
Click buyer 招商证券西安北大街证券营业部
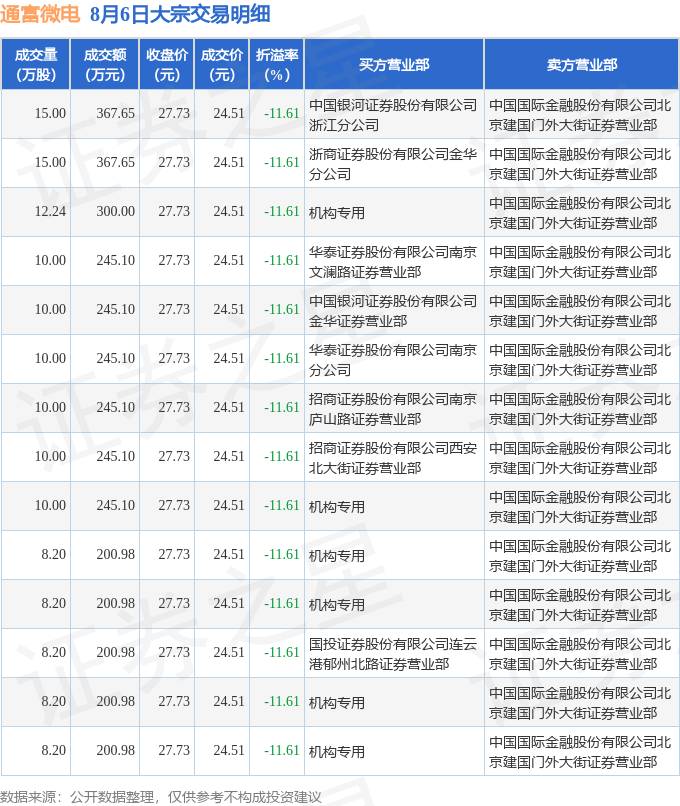(x=393, y=458)
